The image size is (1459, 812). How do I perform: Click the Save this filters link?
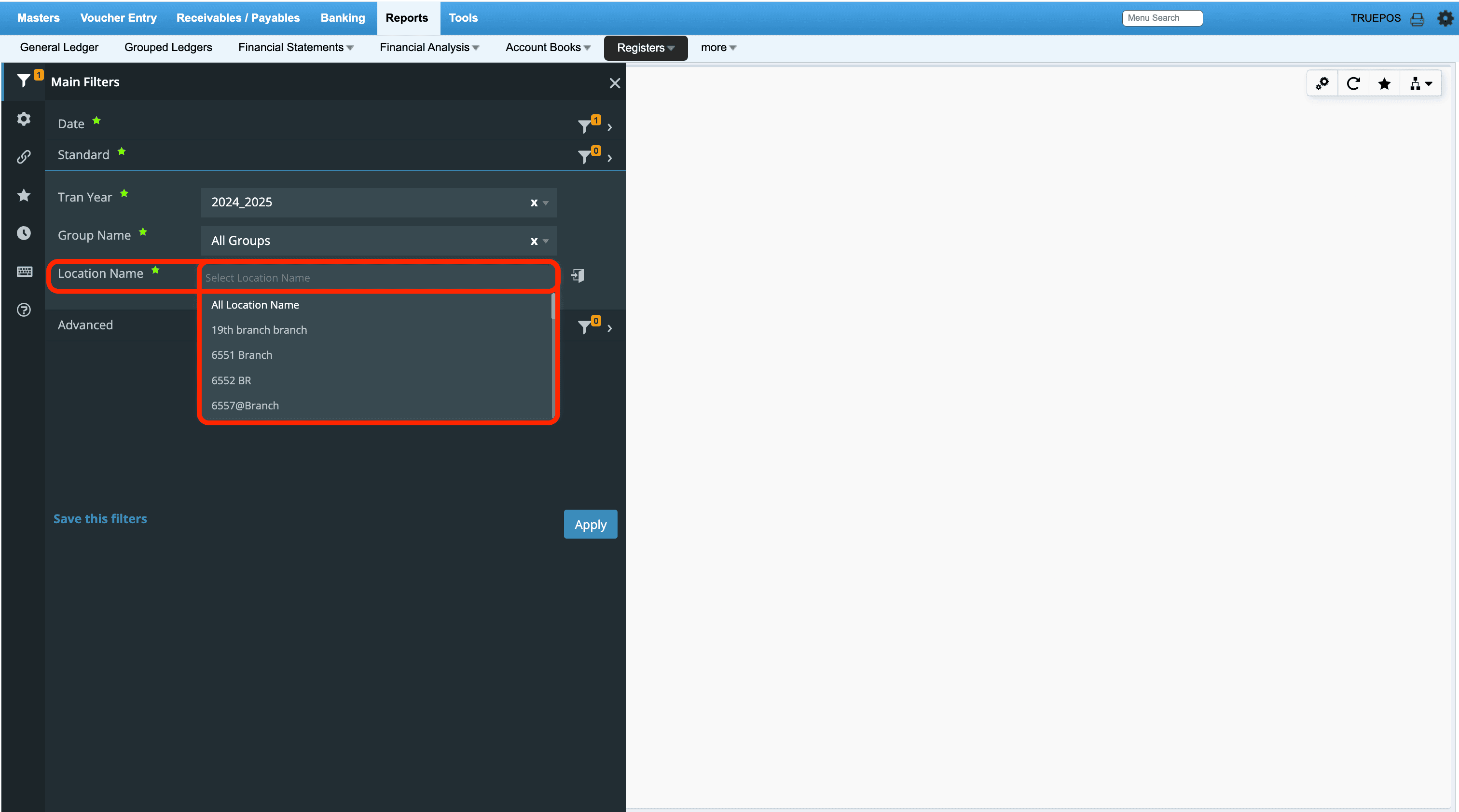click(100, 518)
